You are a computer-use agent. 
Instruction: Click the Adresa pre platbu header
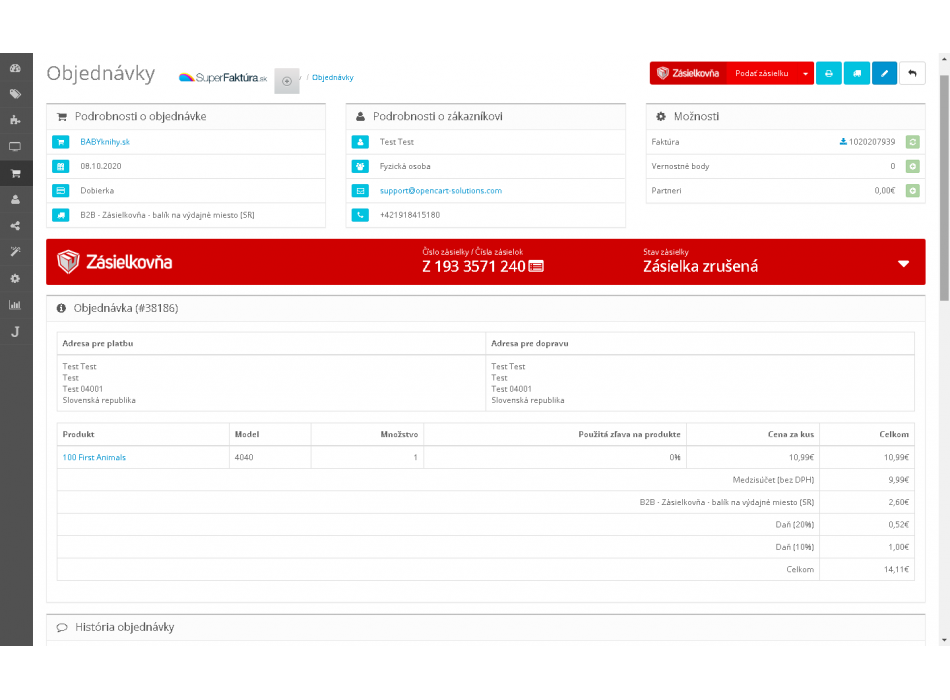[x=98, y=343]
